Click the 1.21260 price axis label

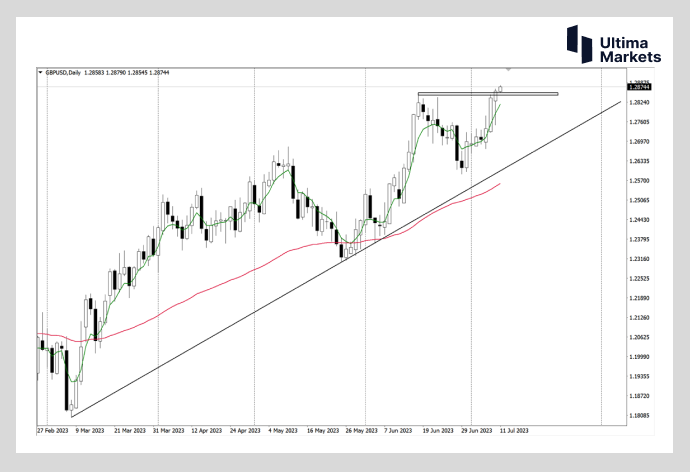[639, 318]
